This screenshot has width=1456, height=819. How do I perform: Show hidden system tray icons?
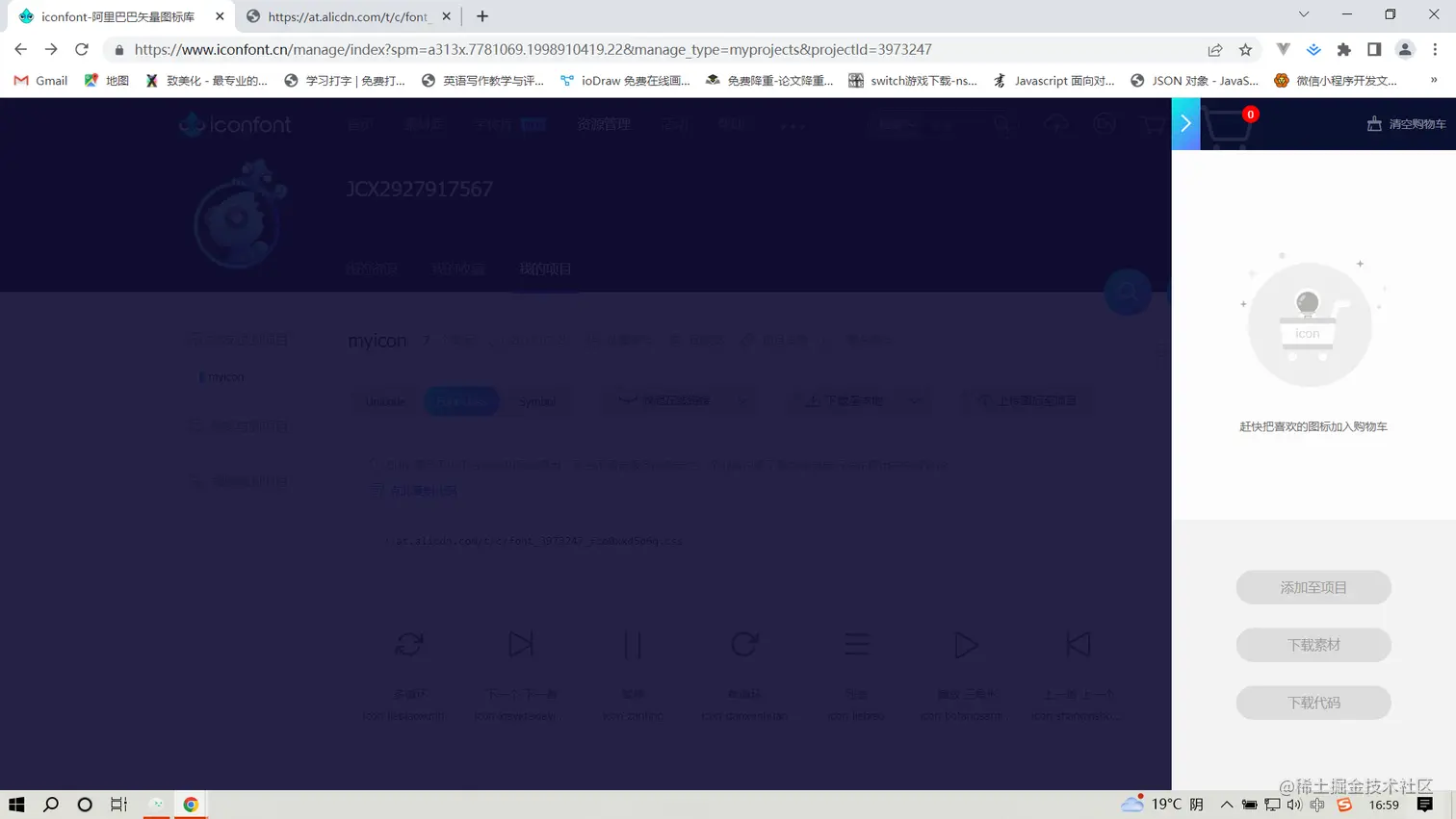(x=1226, y=805)
